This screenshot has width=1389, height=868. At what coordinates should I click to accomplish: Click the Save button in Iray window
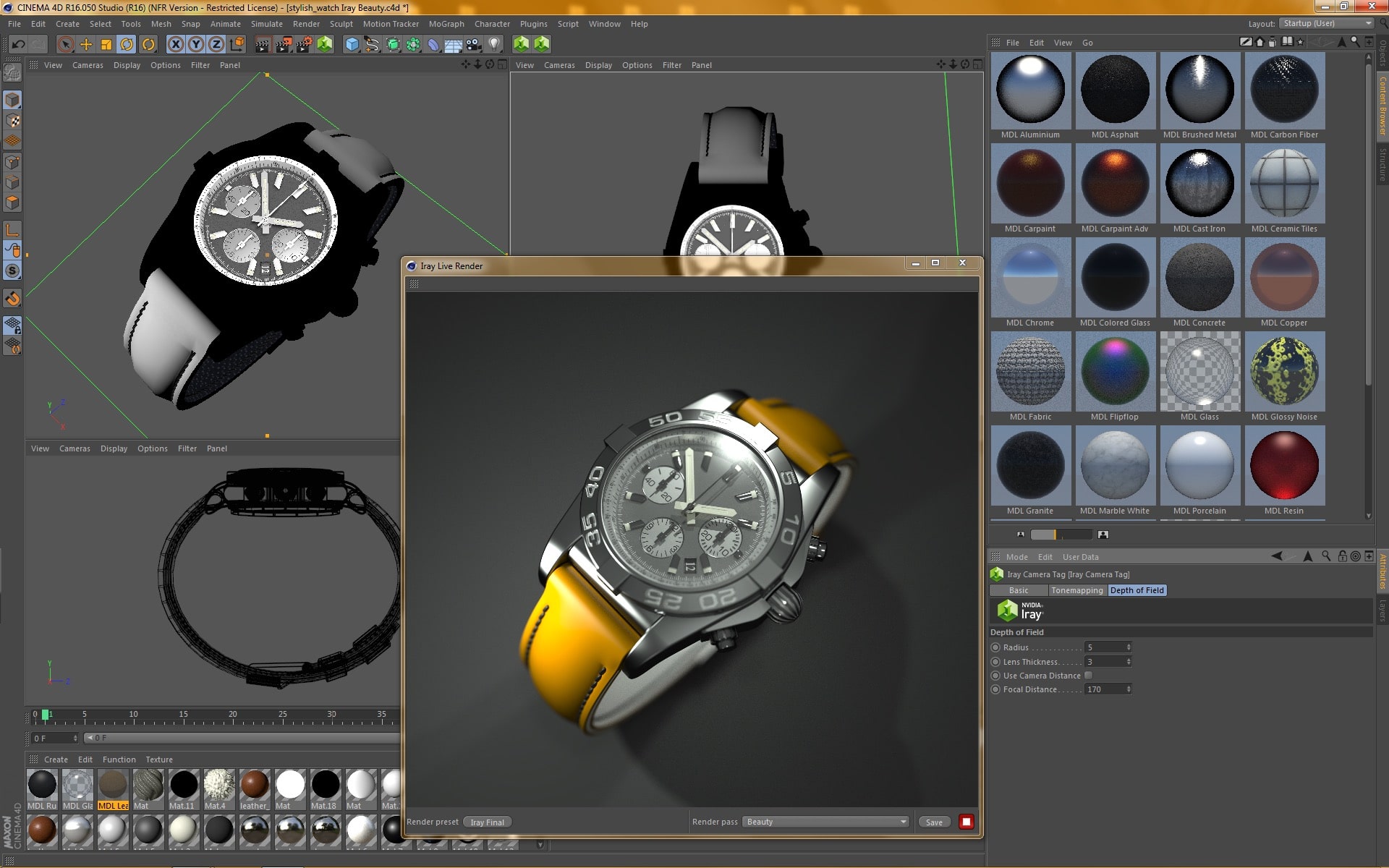[x=933, y=822]
